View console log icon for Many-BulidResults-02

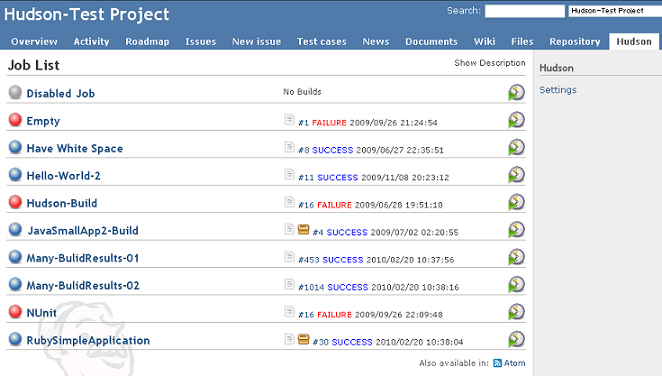pyautogui.click(x=289, y=284)
